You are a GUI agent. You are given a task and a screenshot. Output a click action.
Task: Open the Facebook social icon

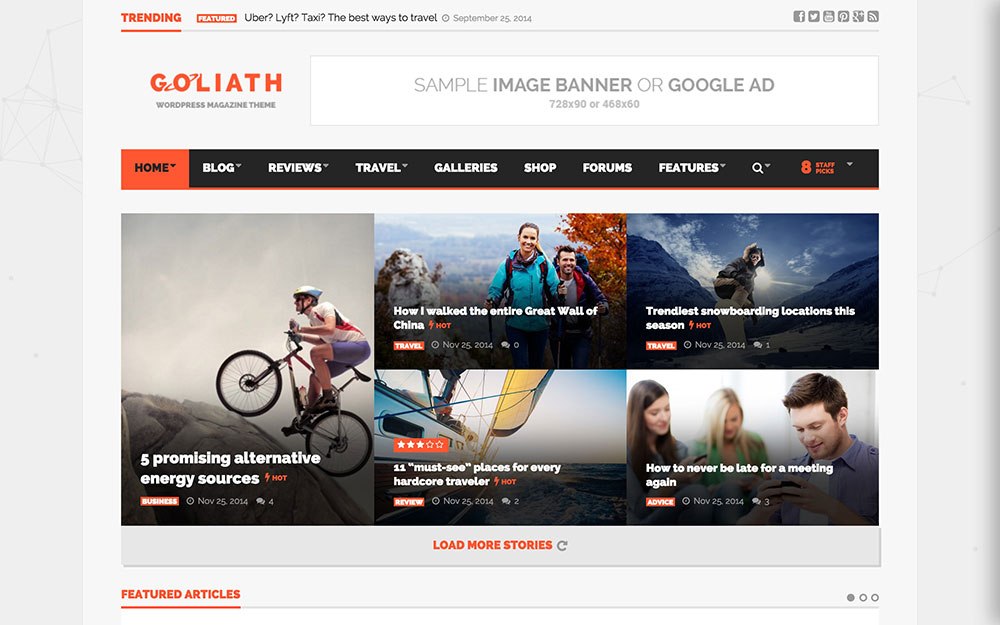coord(798,17)
